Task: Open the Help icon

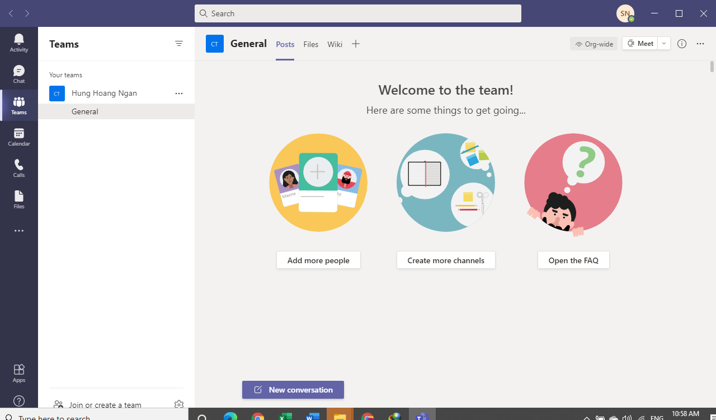Action: pos(19,401)
